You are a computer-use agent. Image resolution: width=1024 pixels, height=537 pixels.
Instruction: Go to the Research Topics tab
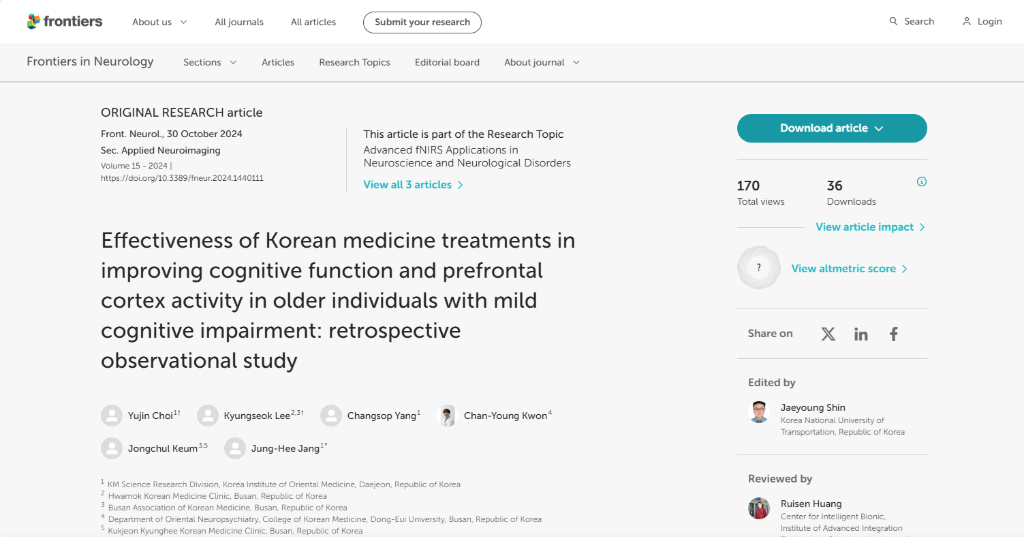click(354, 62)
